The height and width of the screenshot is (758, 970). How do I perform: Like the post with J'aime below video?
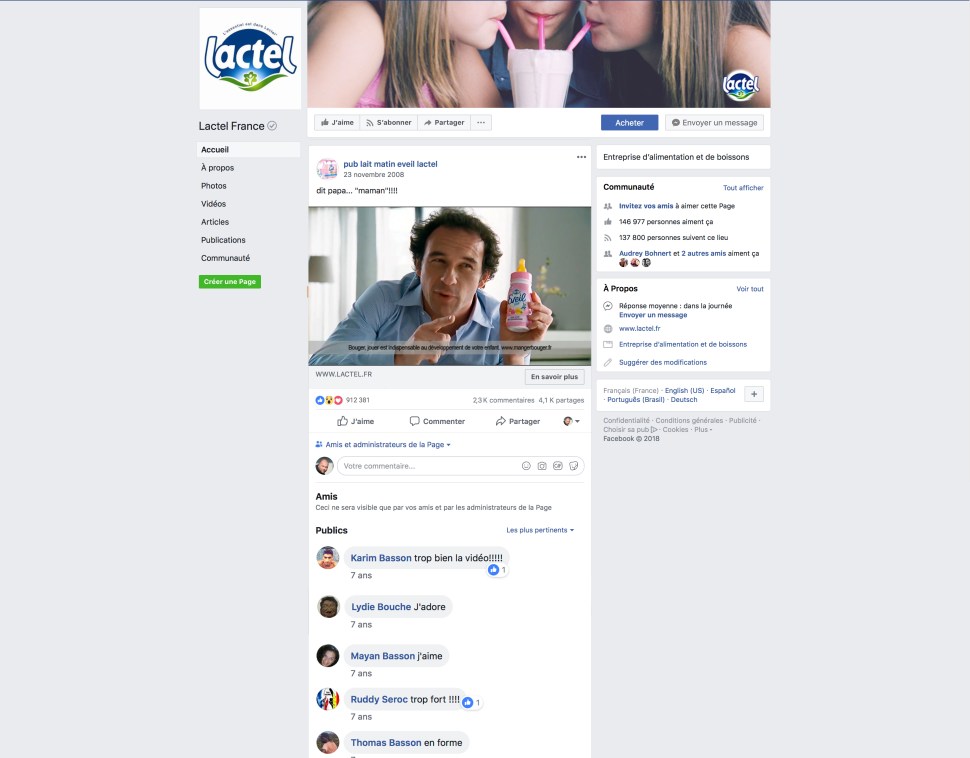[355, 421]
